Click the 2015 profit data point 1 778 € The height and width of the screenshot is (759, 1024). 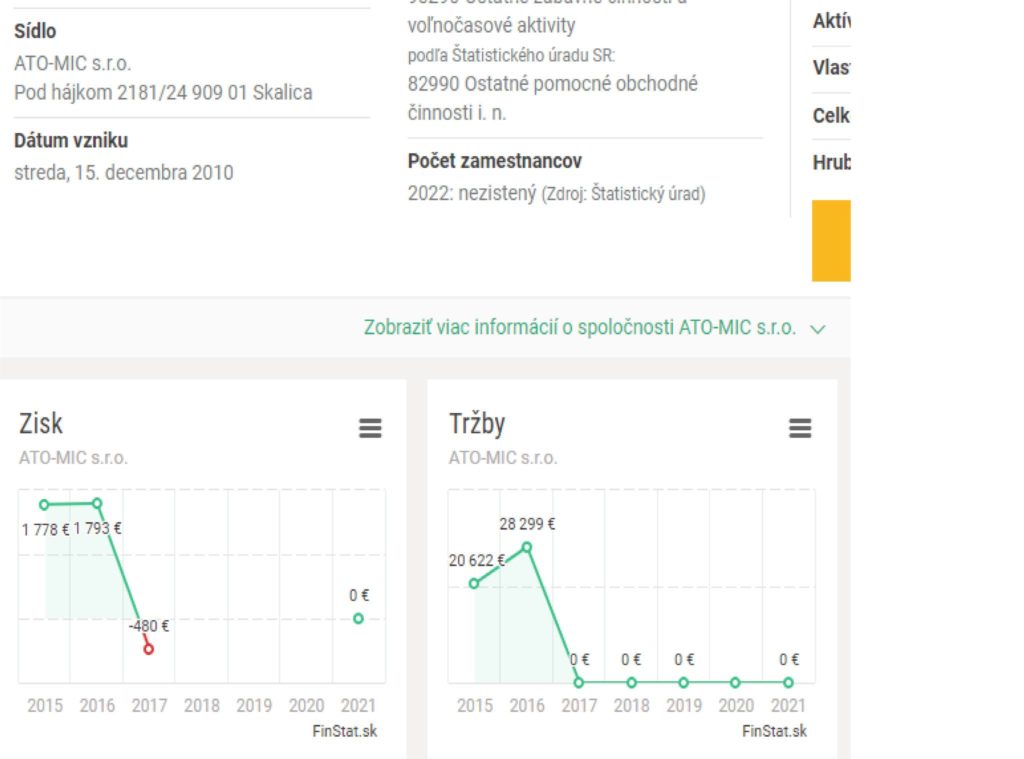(44, 504)
